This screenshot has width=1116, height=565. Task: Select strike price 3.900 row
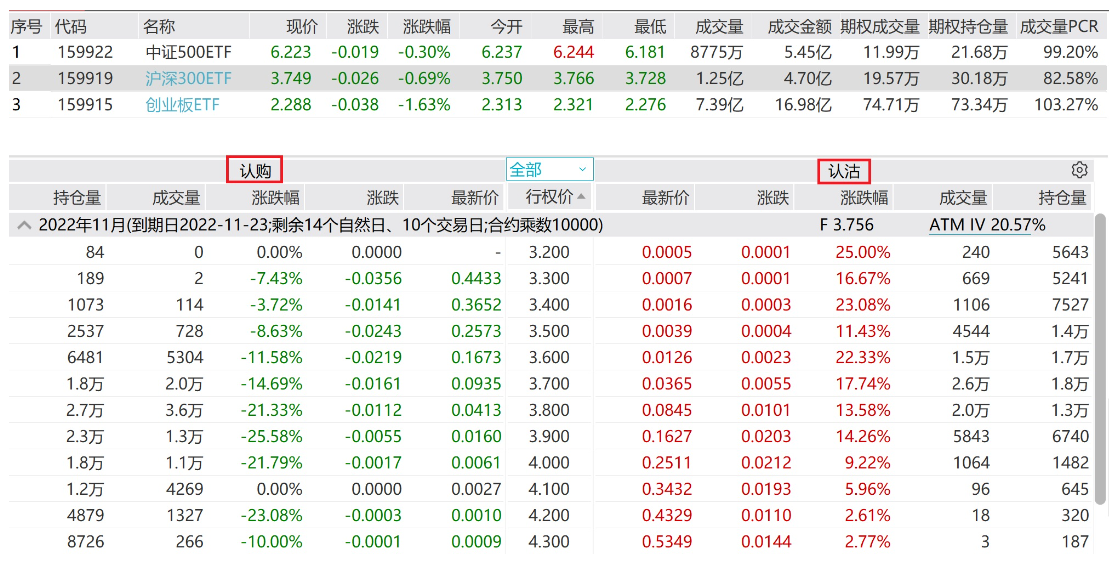(x=549, y=436)
